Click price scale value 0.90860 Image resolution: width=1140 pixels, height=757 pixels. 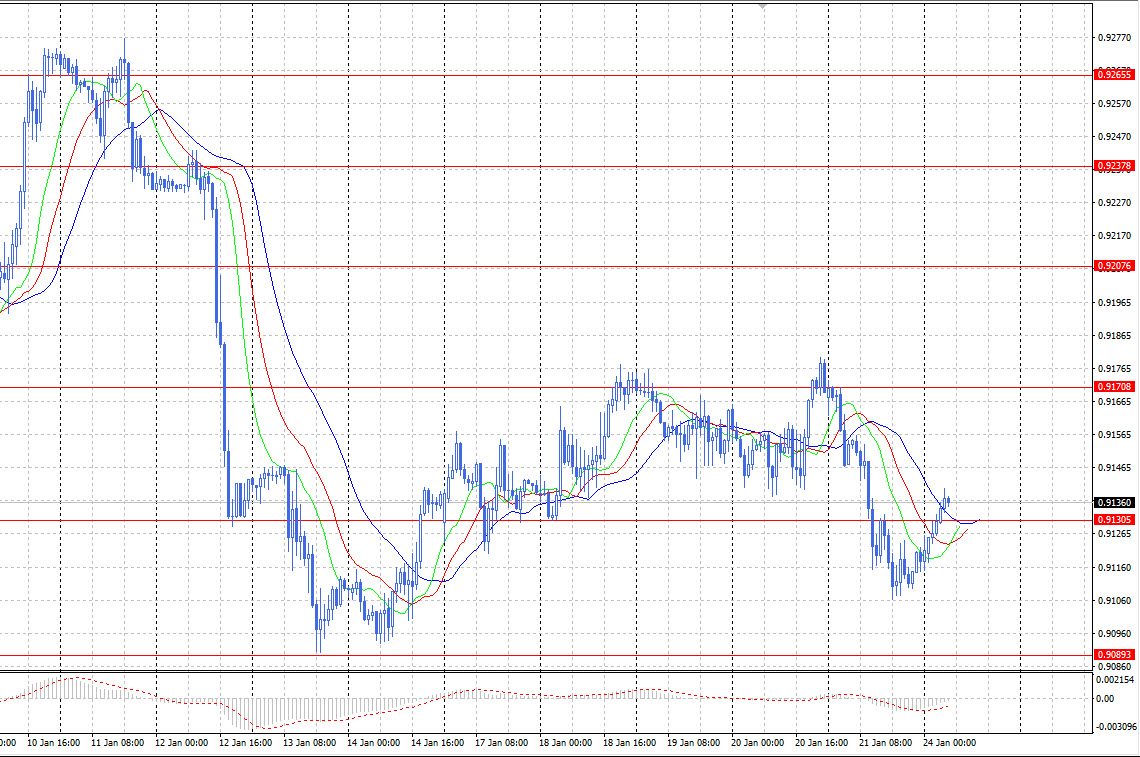[1115, 666]
